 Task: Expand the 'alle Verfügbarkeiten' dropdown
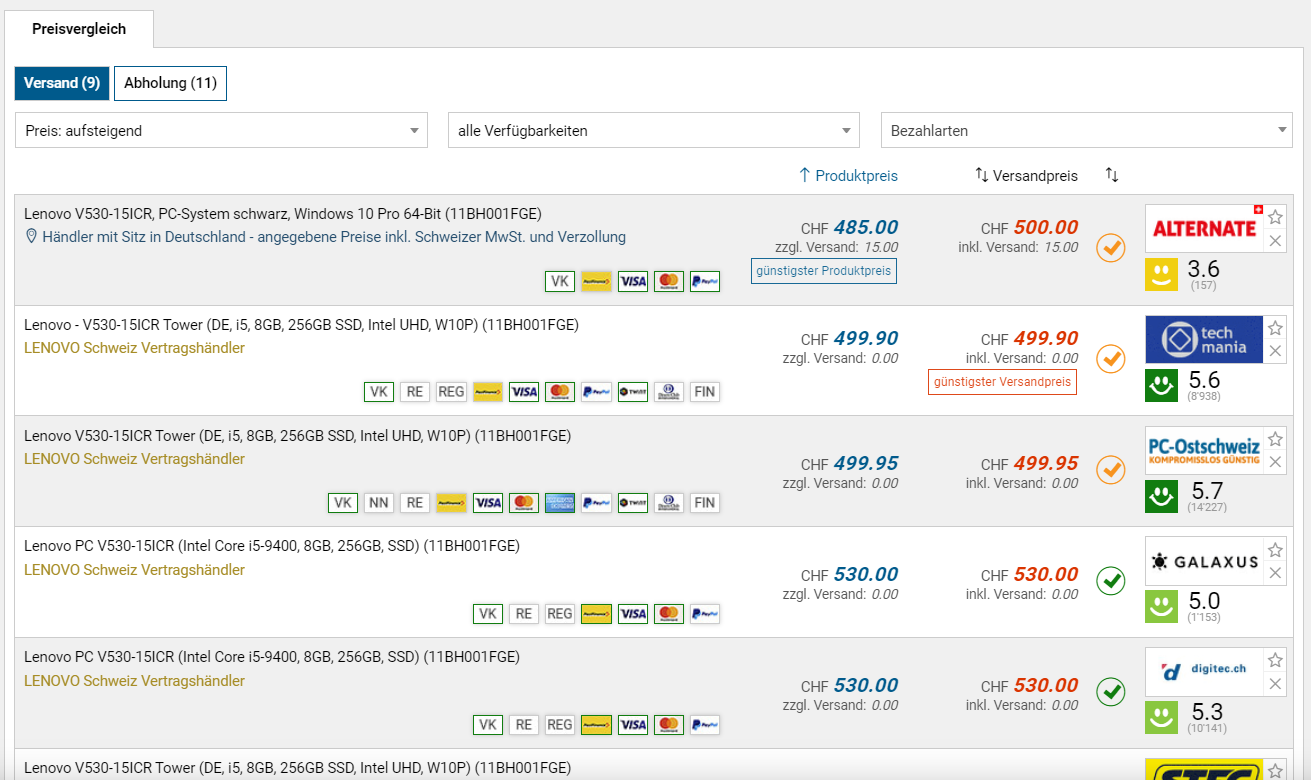coord(653,131)
